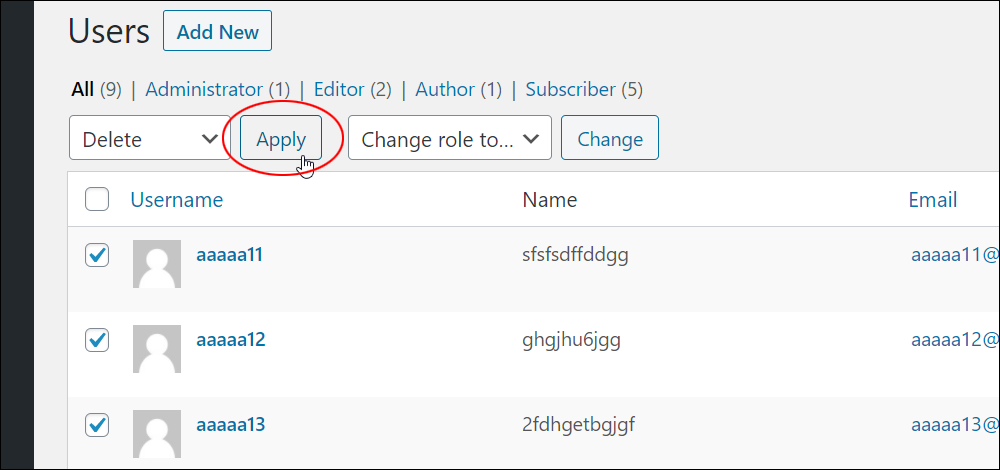The height and width of the screenshot is (470, 1000).
Task: Click the aaaaa12 user avatar image
Action: point(157,349)
